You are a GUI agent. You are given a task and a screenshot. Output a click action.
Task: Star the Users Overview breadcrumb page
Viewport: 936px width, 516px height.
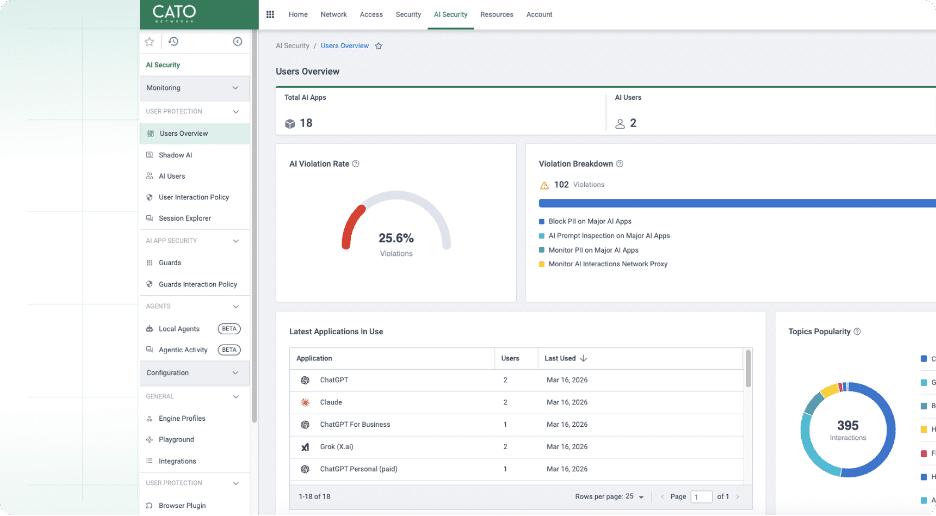pyautogui.click(x=378, y=46)
